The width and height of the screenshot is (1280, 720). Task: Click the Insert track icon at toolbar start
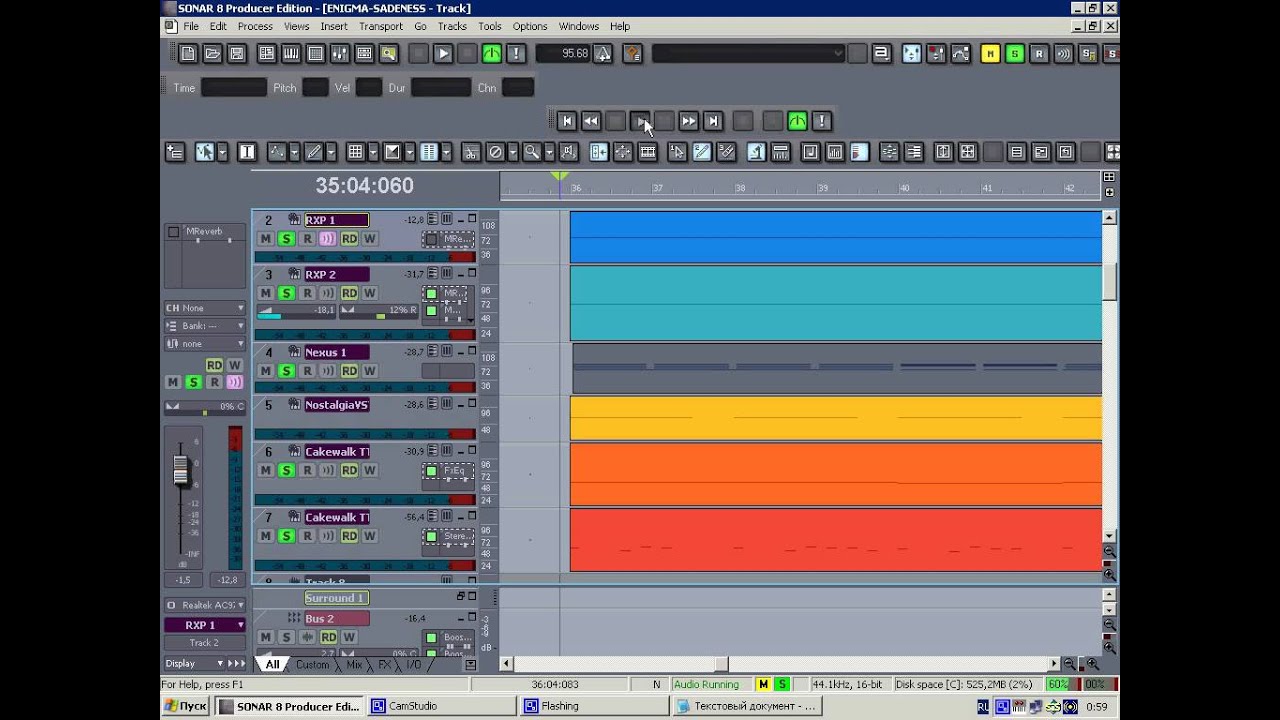tap(175, 152)
